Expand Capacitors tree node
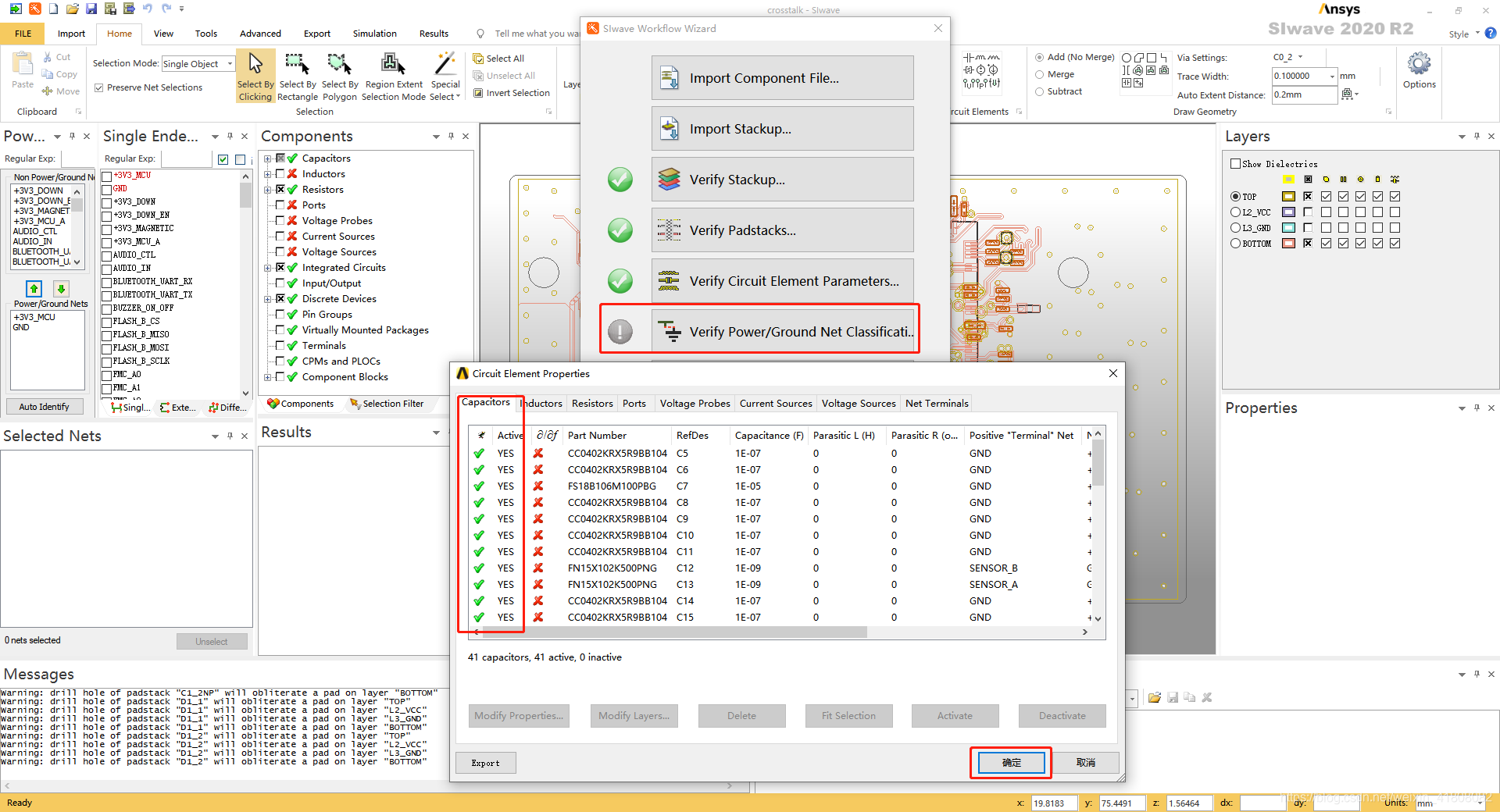The image size is (1500, 812). coord(268,158)
